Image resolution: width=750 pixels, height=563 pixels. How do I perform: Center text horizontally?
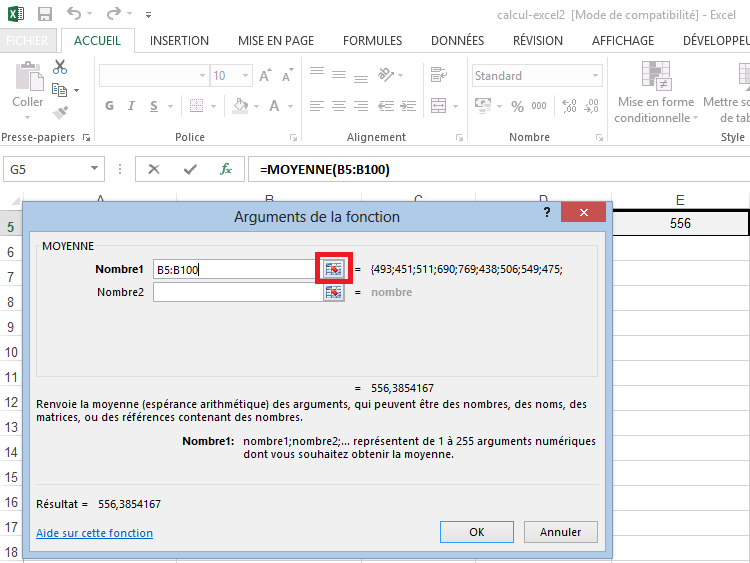339,106
